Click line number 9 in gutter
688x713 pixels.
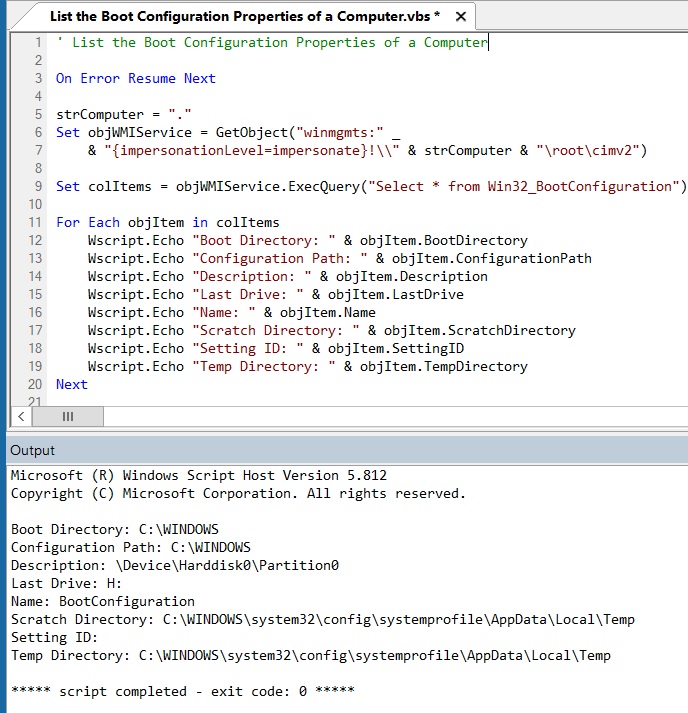click(38, 186)
